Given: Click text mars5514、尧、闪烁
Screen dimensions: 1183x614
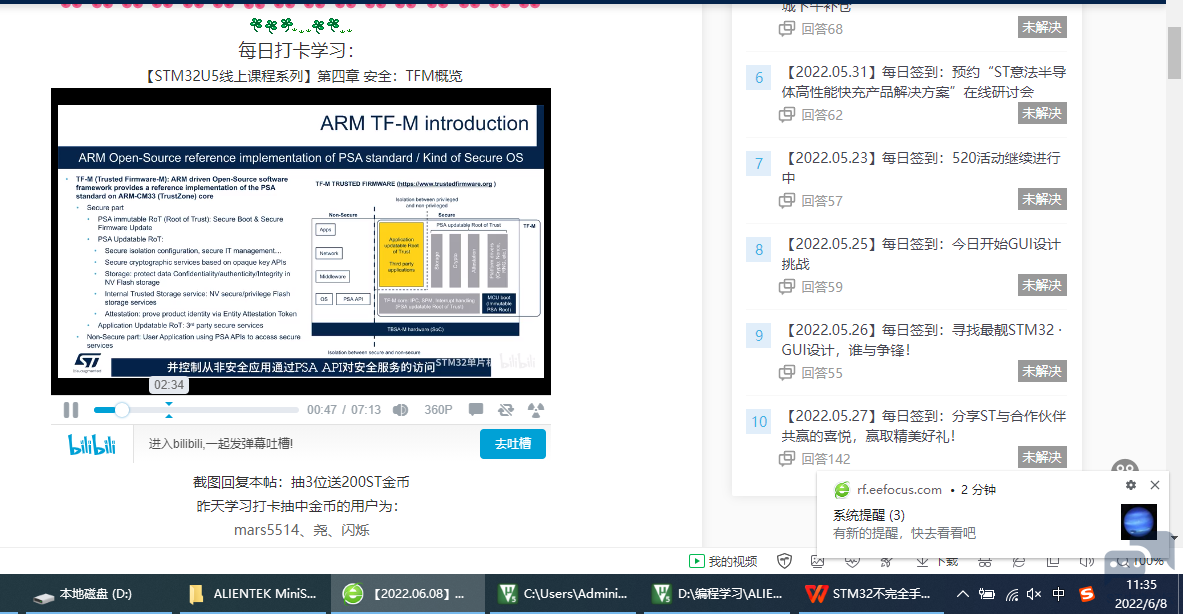Looking at the screenshot, I should pos(301,530).
